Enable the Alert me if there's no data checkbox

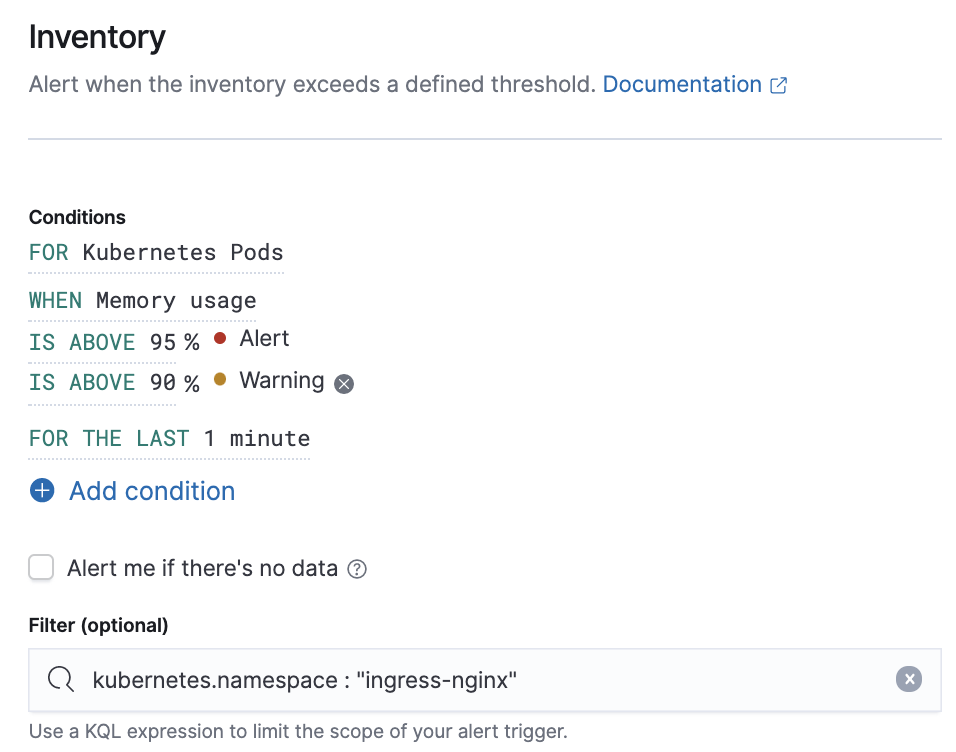[41, 567]
